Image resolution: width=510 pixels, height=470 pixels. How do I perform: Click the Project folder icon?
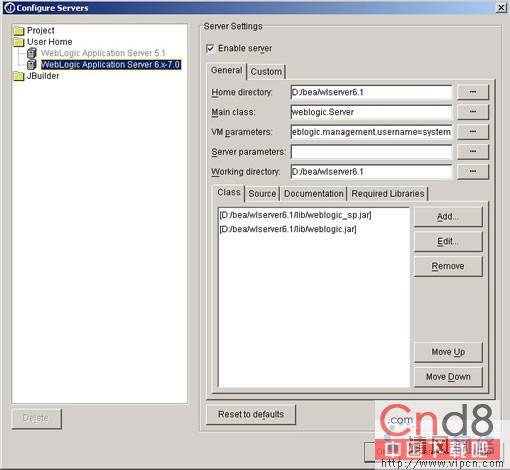(x=19, y=31)
